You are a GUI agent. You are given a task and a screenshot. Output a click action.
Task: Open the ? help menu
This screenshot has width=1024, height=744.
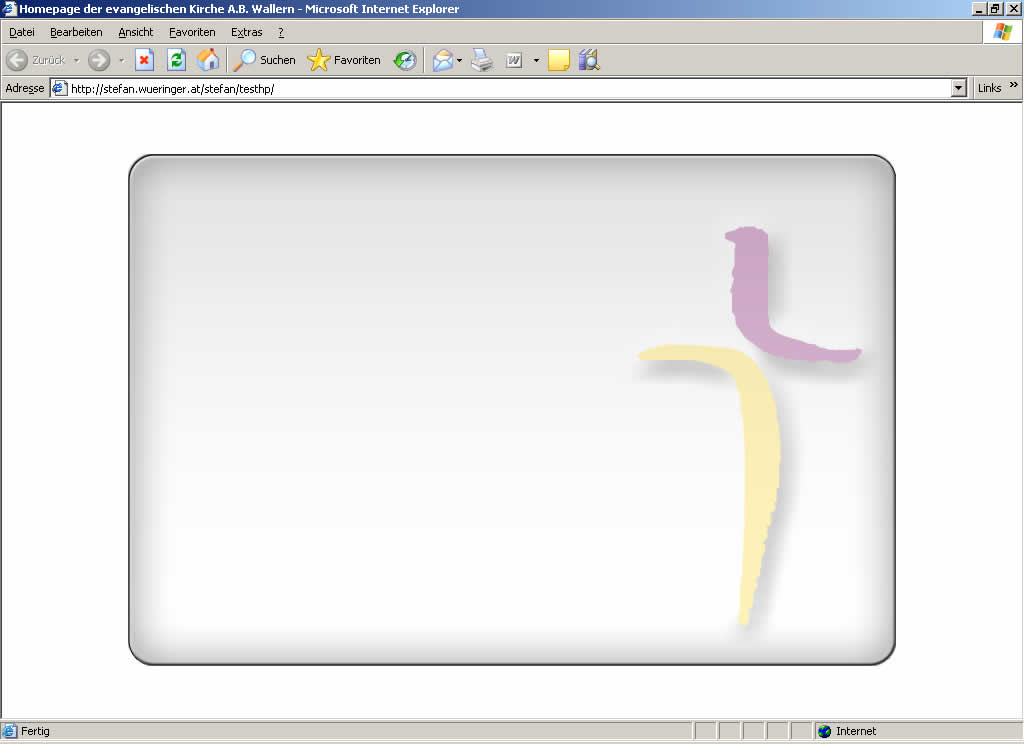[x=281, y=32]
